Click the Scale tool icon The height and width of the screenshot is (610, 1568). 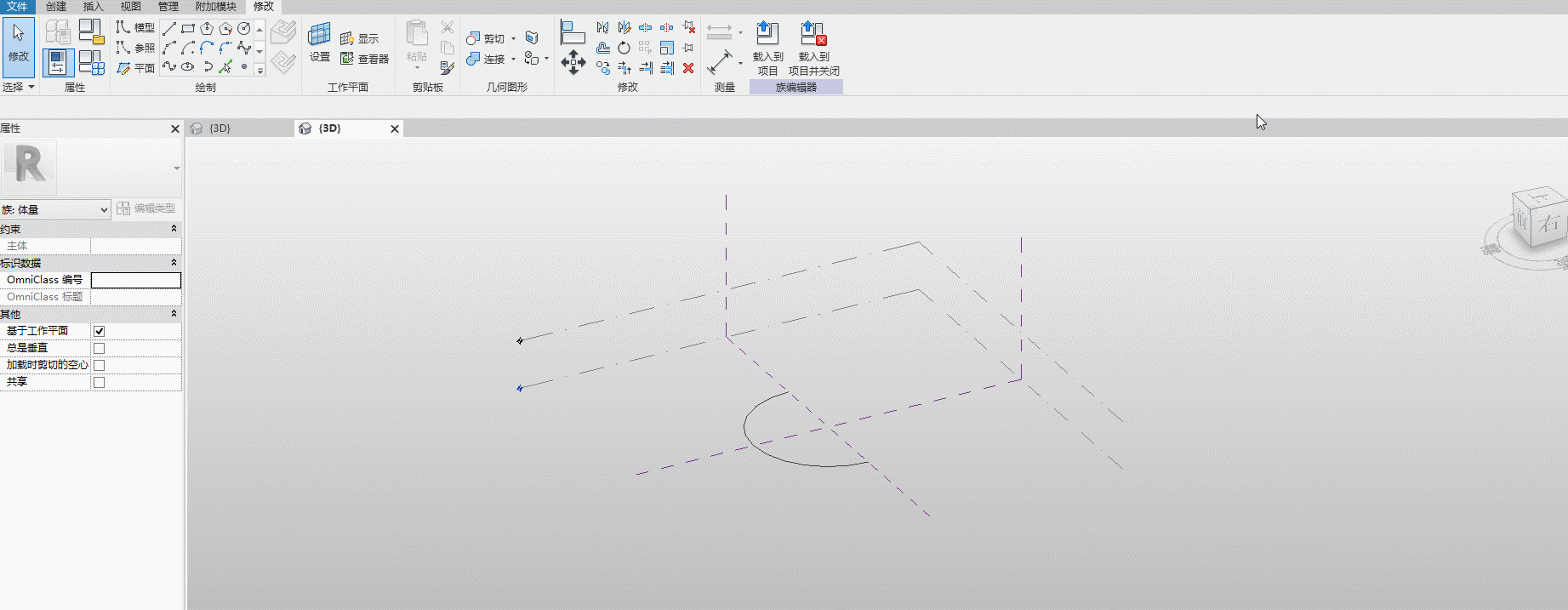coord(667,48)
